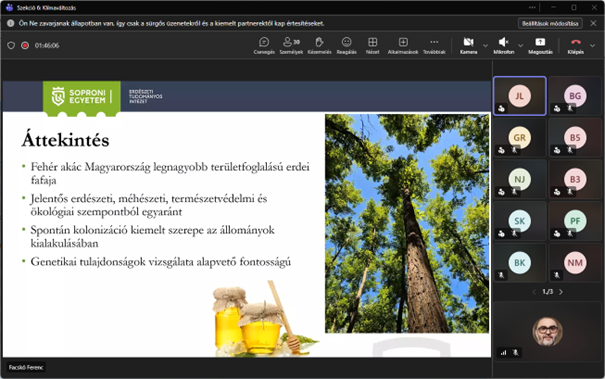Click the bullet starting "Jelentős erdészeti"
605x379 pixels.
pyautogui.click(x=149, y=205)
